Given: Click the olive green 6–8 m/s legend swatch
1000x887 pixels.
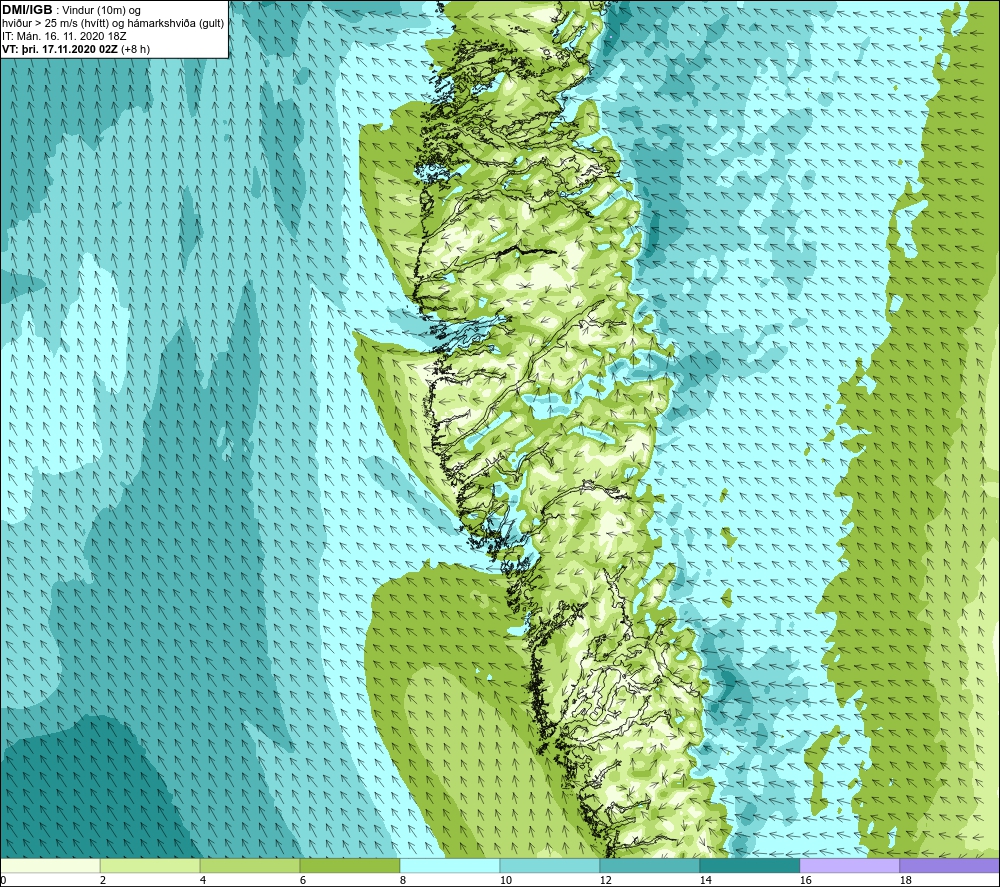Looking at the screenshot, I should click(x=349, y=865).
